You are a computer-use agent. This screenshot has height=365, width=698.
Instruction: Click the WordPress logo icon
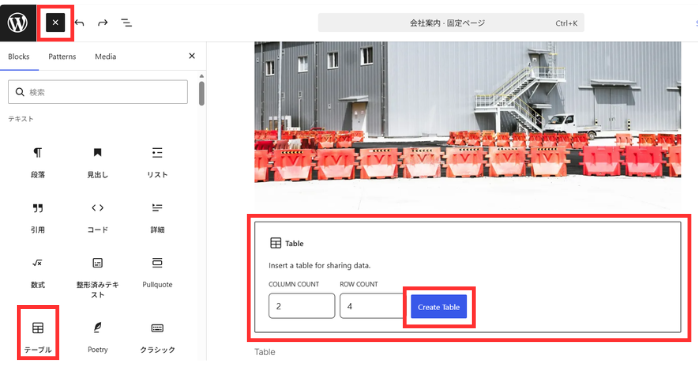18,23
